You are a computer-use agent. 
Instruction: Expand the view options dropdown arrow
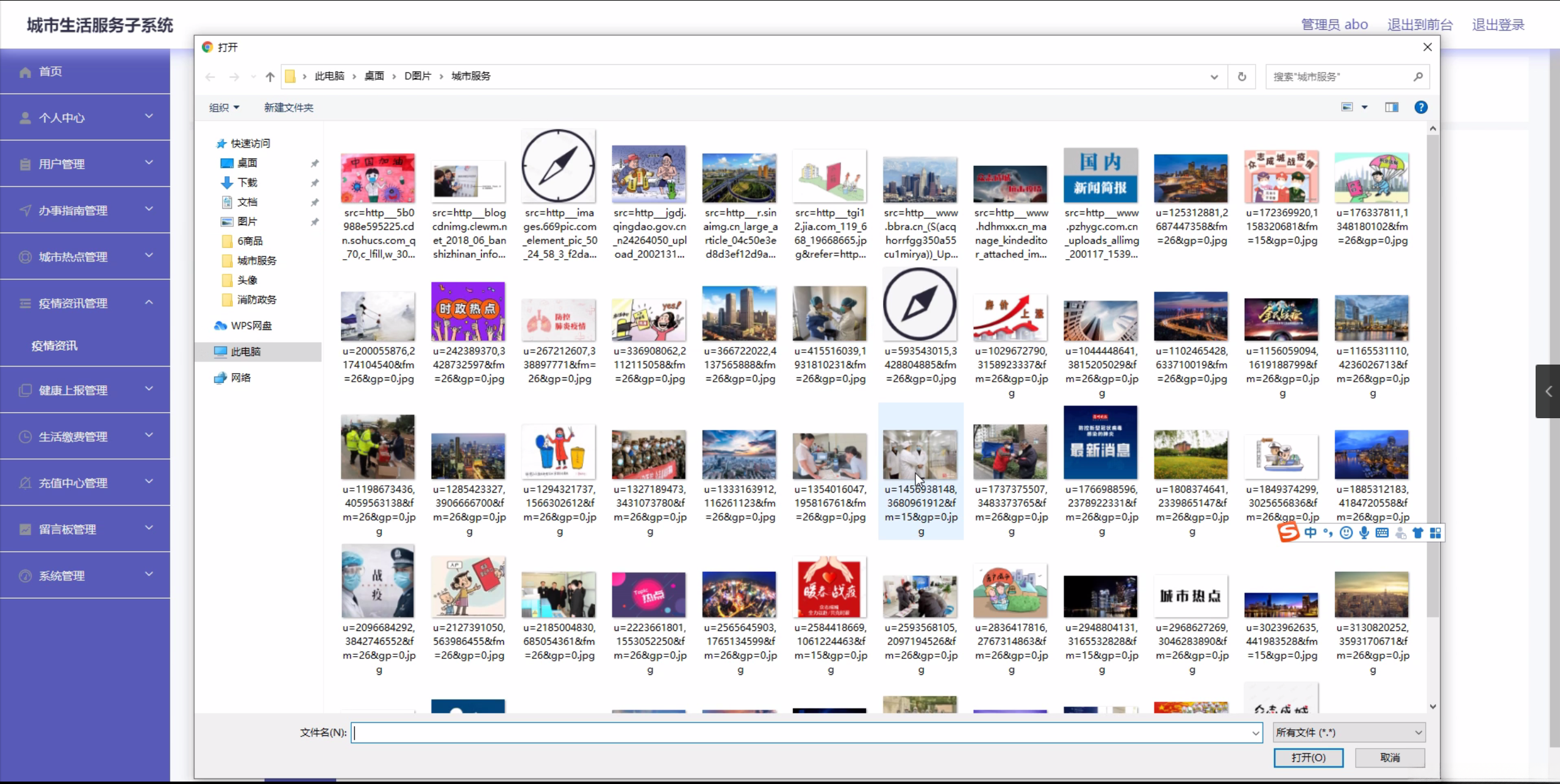(1364, 107)
